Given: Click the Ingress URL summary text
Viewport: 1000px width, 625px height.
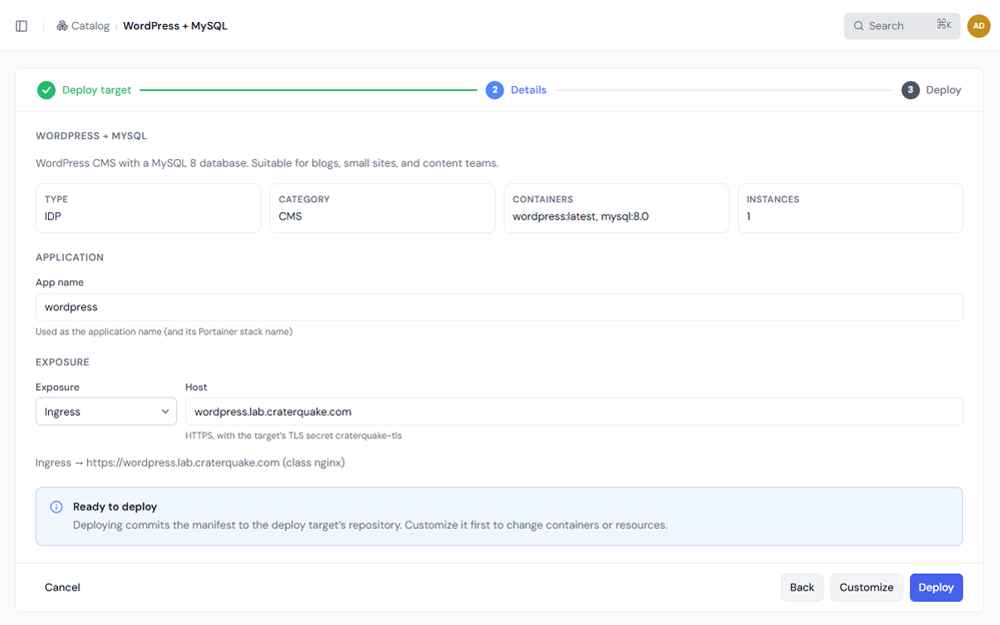Looking at the screenshot, I should pos(190,462).
